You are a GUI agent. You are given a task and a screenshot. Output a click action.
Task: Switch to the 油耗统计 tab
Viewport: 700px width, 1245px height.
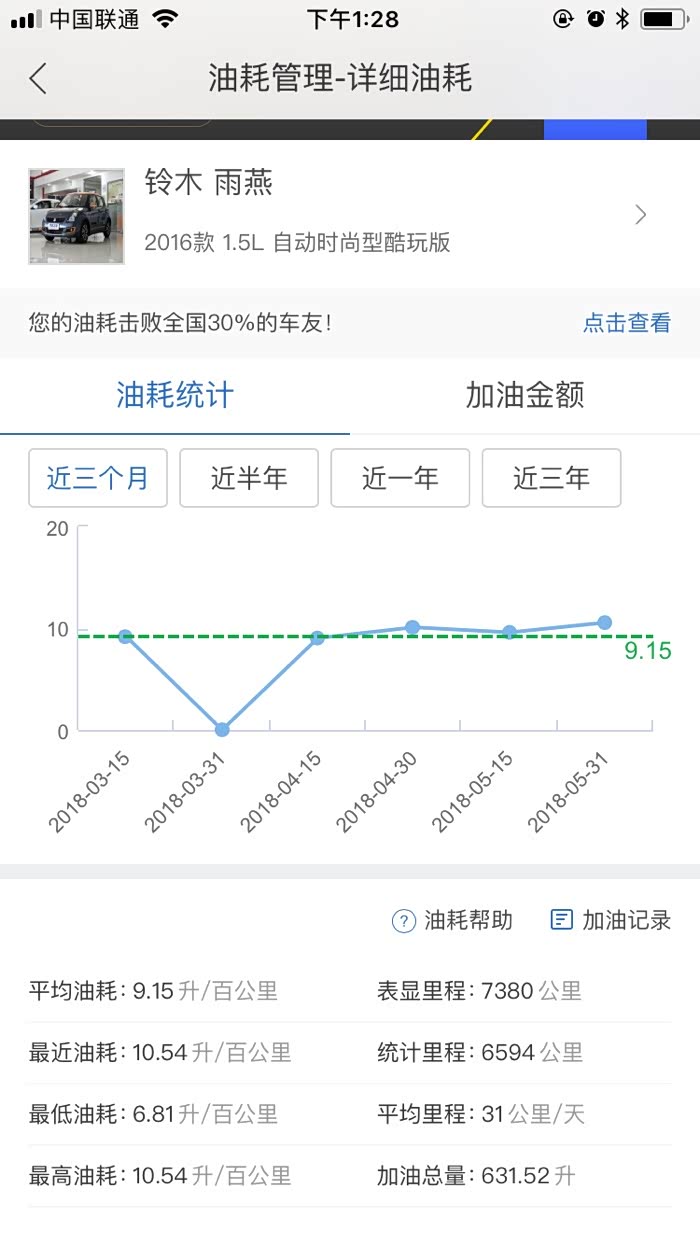(175, 395)
